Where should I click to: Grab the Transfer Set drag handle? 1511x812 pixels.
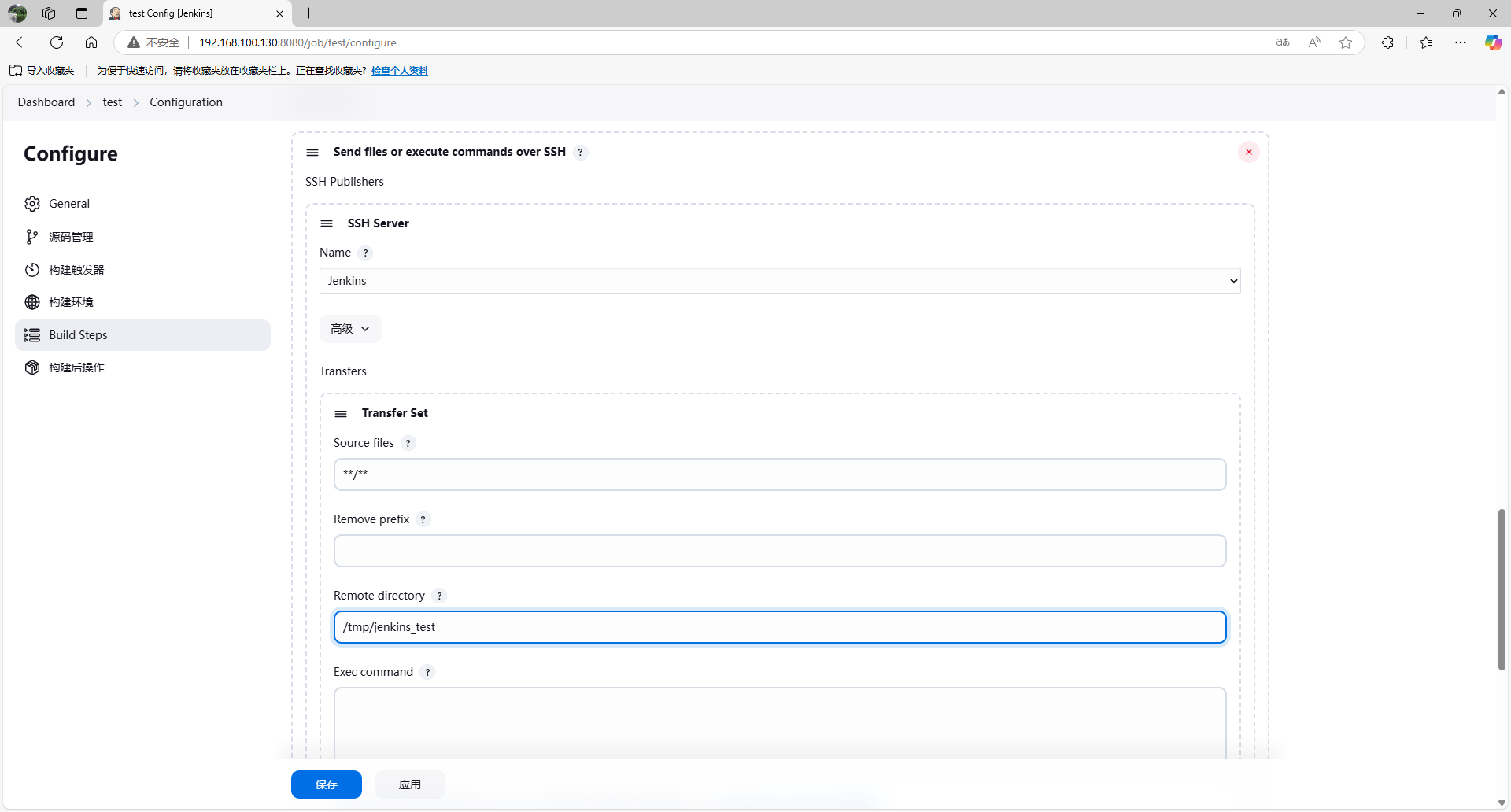click(341, 413)
